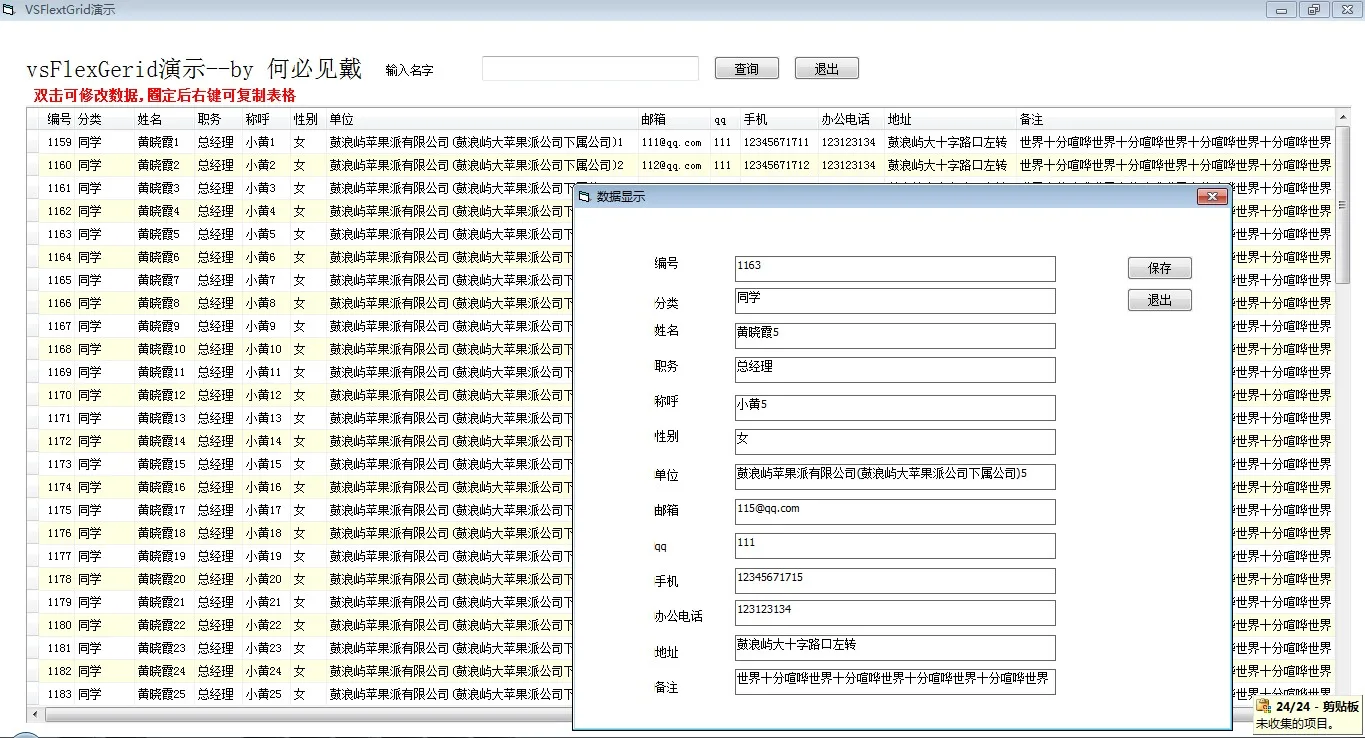This screenshot has height=738, width=1365.
Task: Close the 数据显示 dialog
Action: (1212, 197)
